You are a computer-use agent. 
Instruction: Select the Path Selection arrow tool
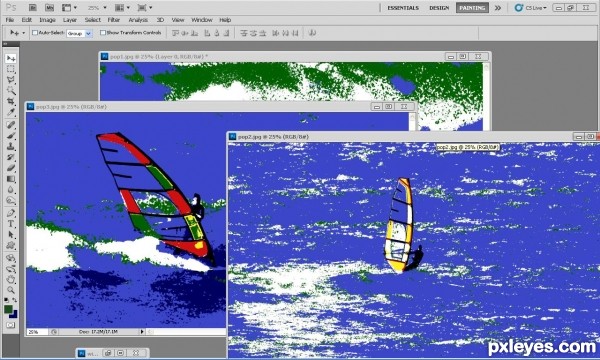11,235
